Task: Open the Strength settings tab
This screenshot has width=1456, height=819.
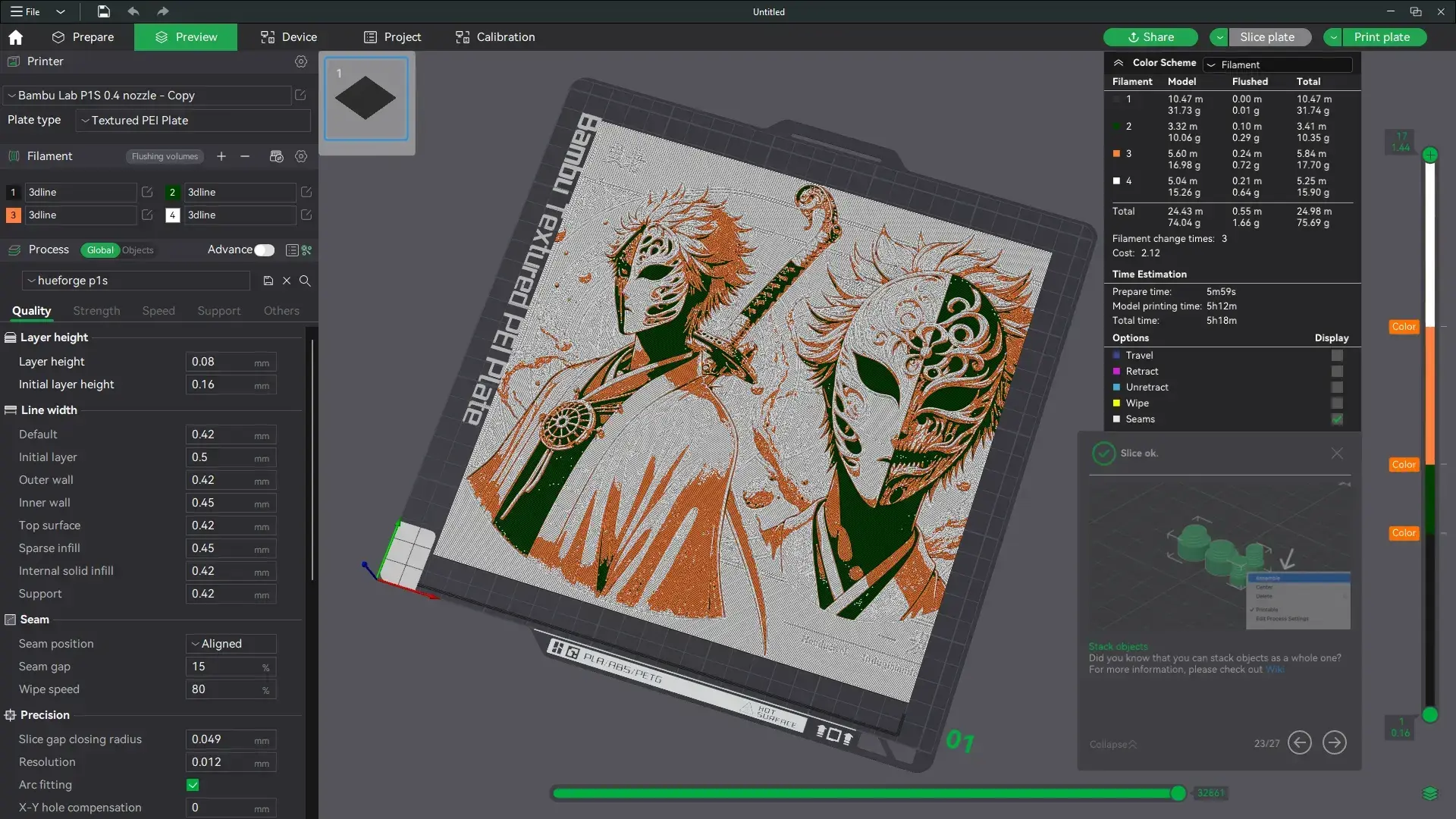Action: (96, 311)
